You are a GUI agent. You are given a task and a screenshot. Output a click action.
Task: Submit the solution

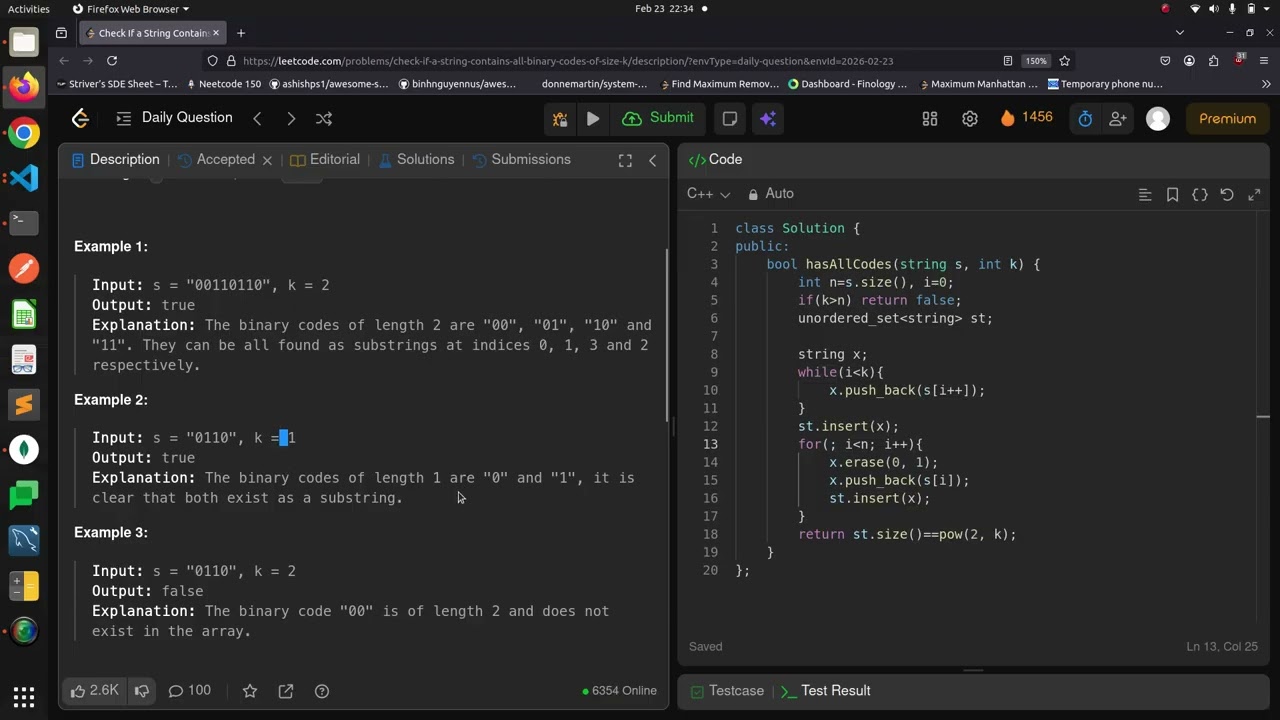pos(658,118)
